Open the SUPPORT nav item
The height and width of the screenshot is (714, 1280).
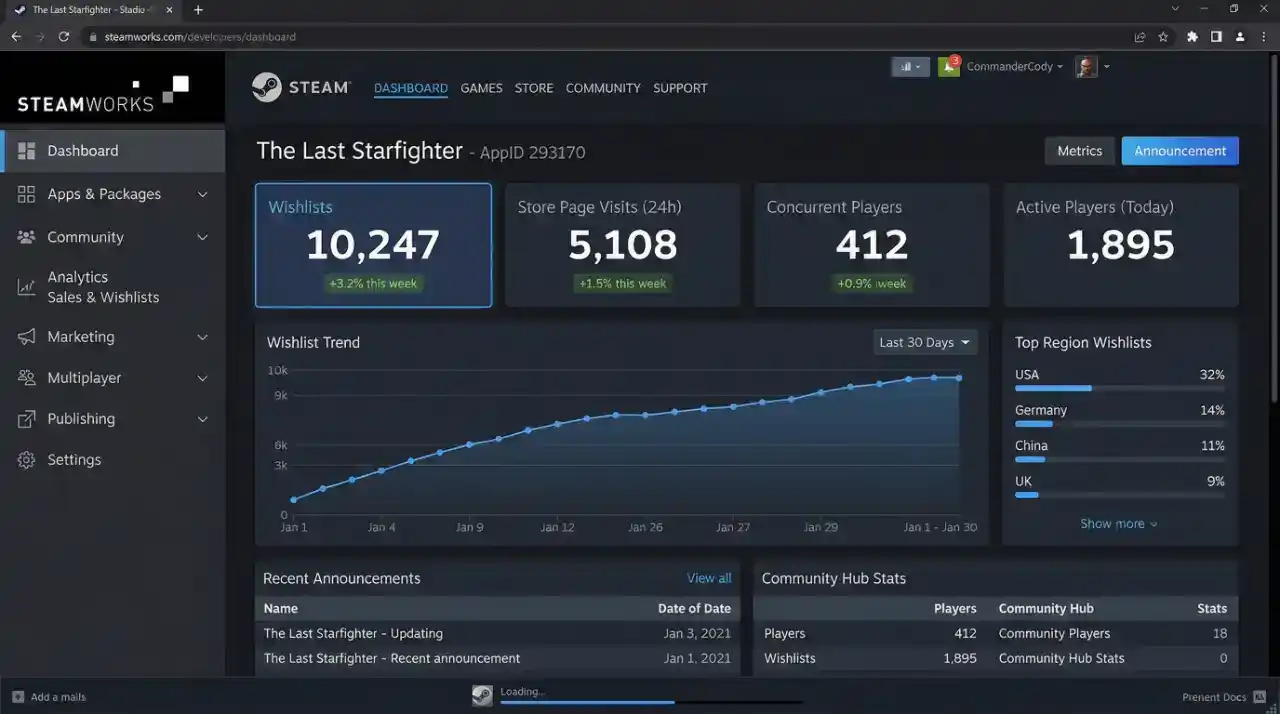click(x=680, y=88)
